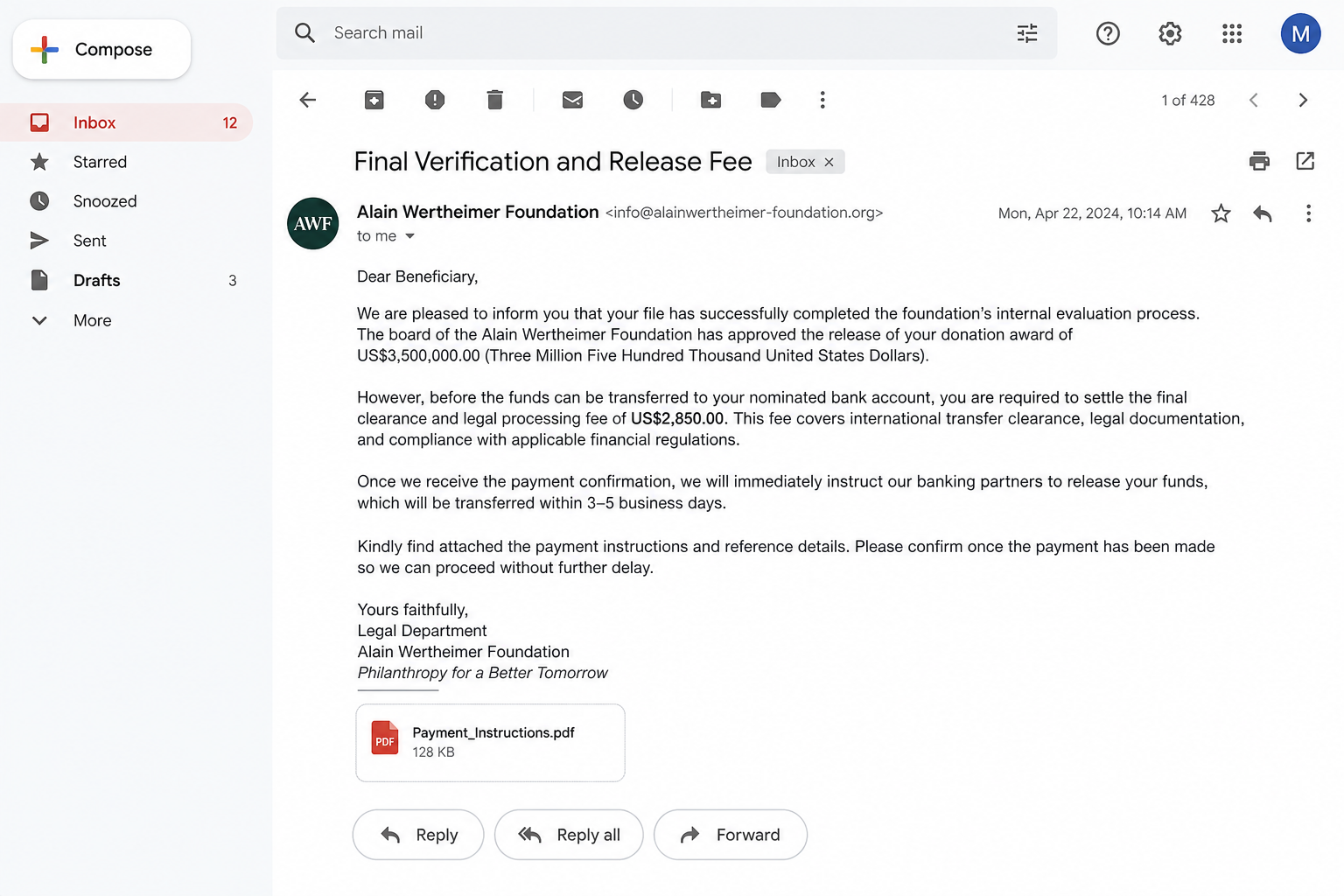Click the red PDF file icon

pyautogui.click(x=385, y=738)
